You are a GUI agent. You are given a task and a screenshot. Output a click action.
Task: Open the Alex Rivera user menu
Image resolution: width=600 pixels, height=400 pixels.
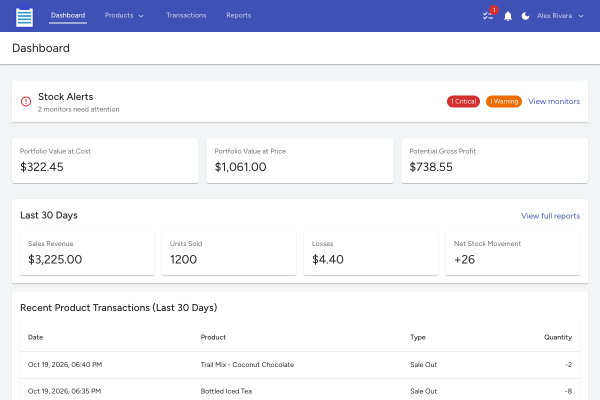pos(560,16)
